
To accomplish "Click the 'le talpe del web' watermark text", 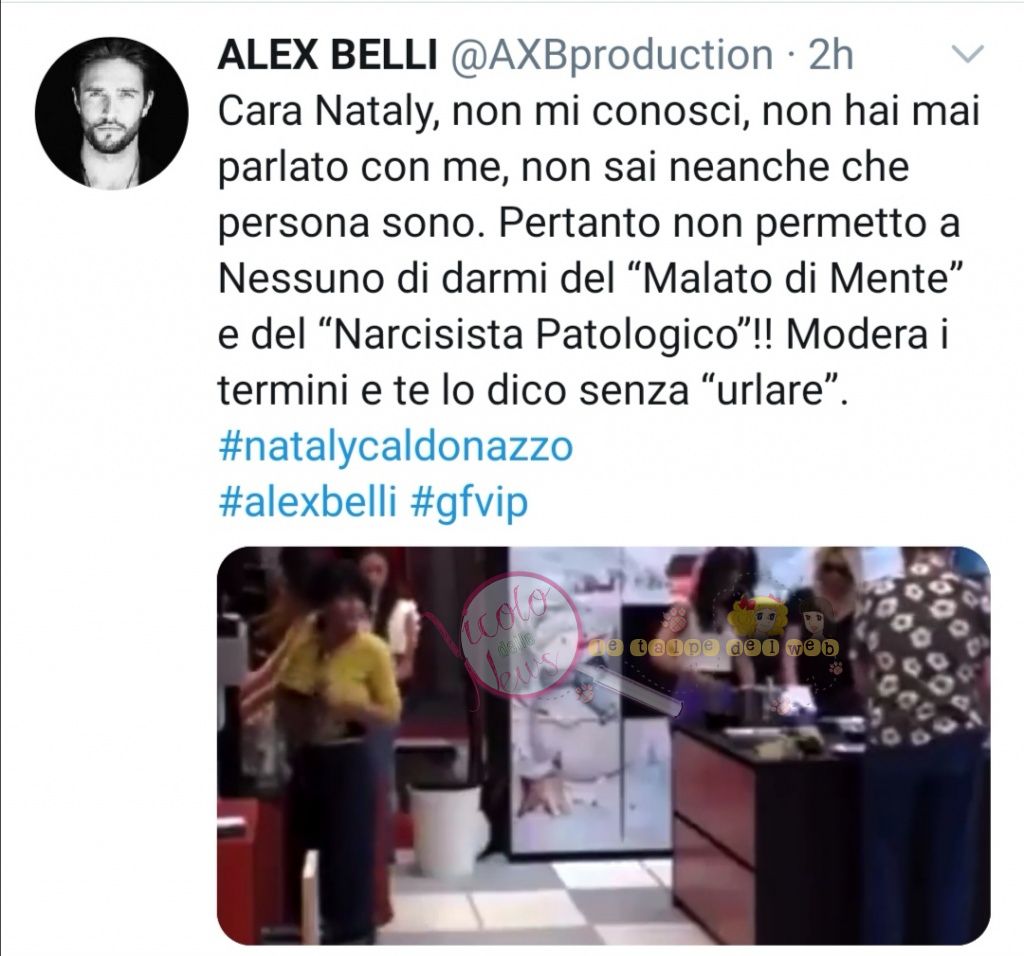I will (713, 648).
